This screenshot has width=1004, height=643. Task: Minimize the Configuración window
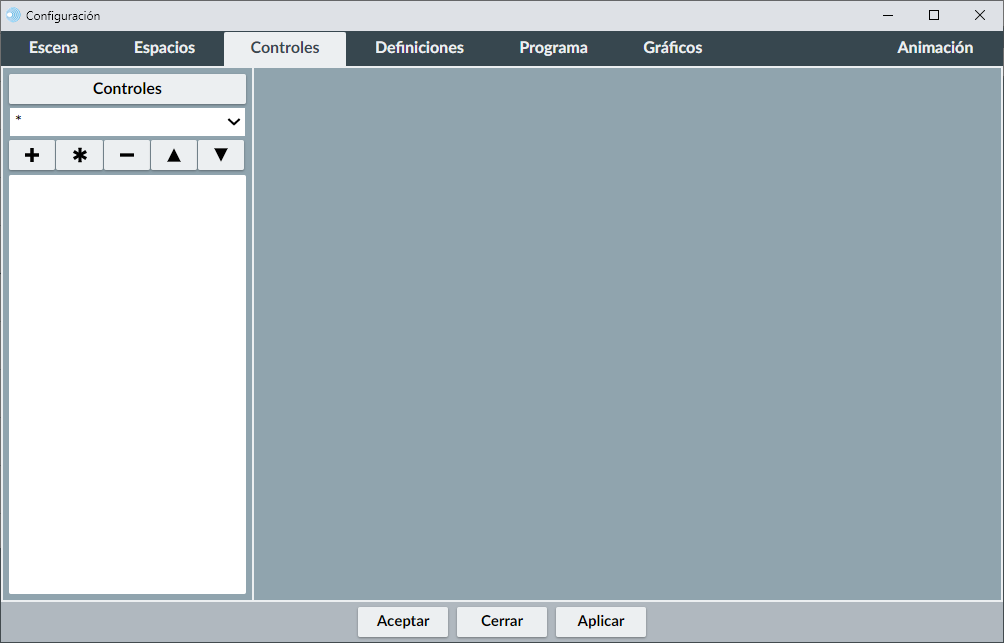[x=888, y=15]
